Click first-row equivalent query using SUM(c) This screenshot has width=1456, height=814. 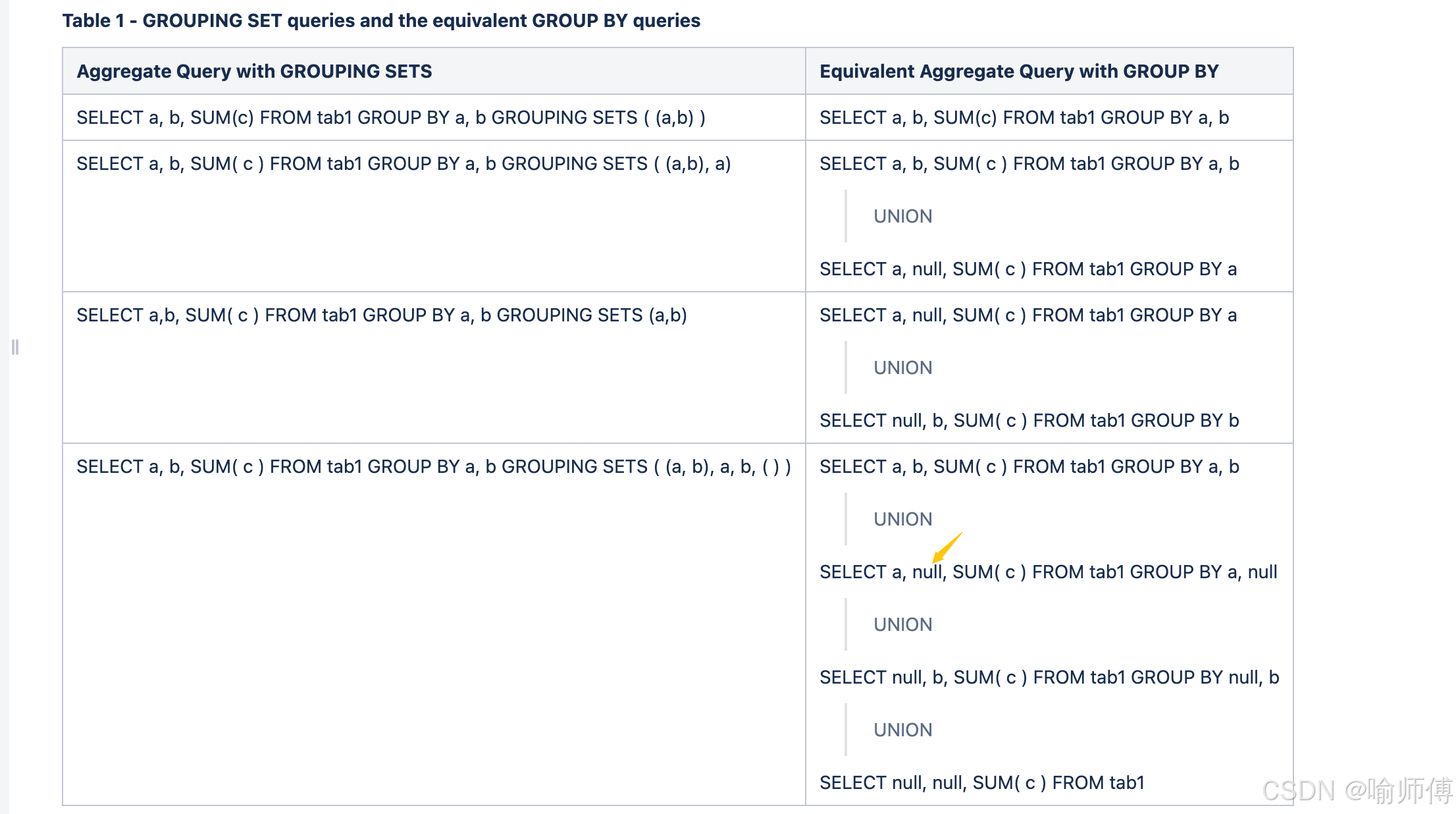pos(1024,117)
